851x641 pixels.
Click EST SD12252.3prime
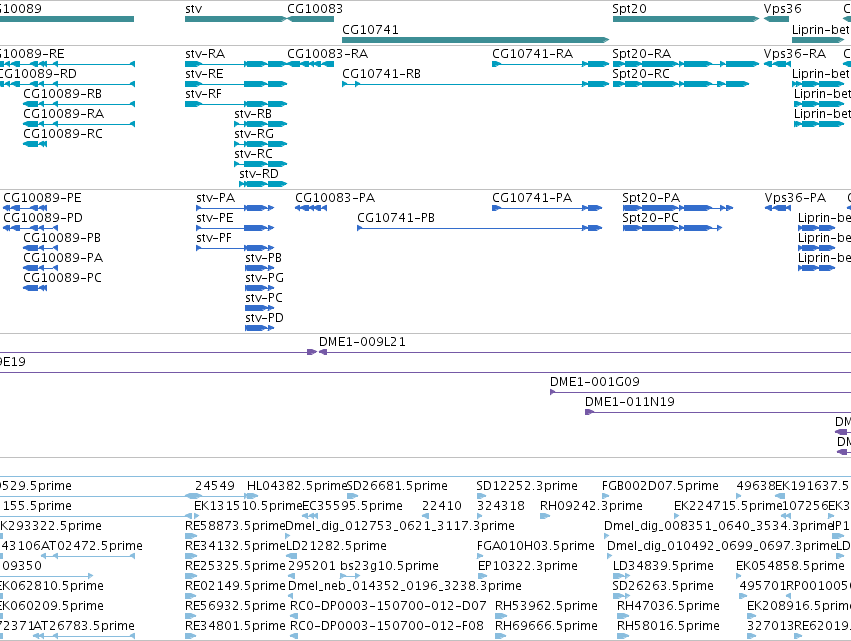tap(526, 486)
